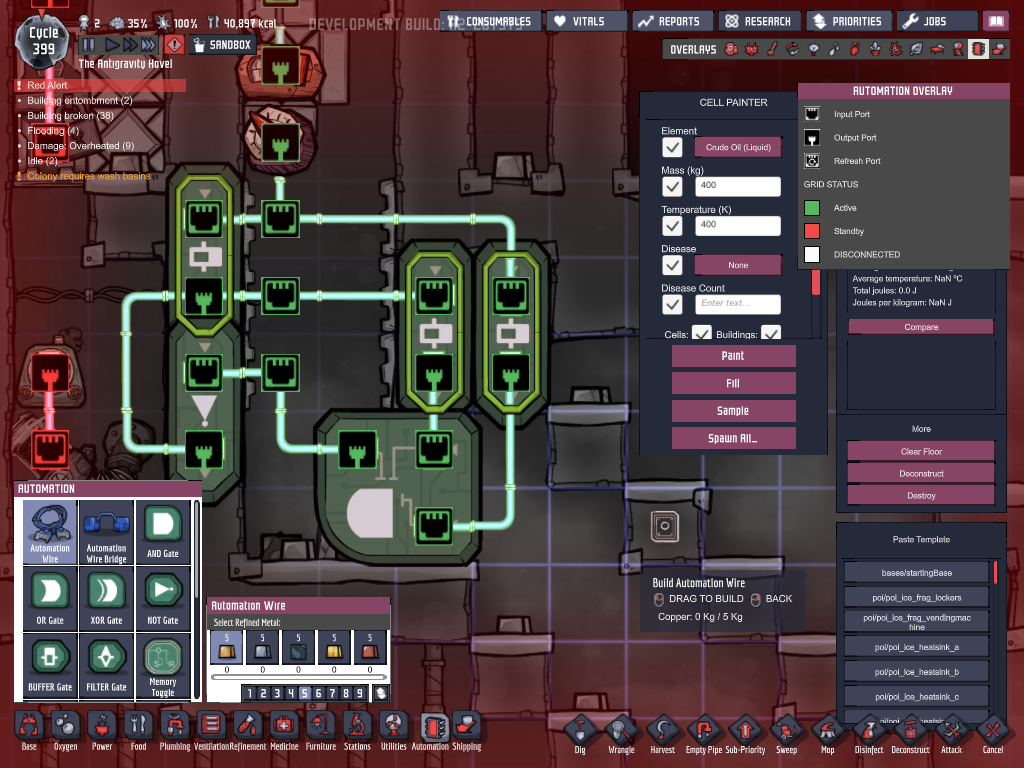Open the Crude Oil (Liquid) element selector

738,147
